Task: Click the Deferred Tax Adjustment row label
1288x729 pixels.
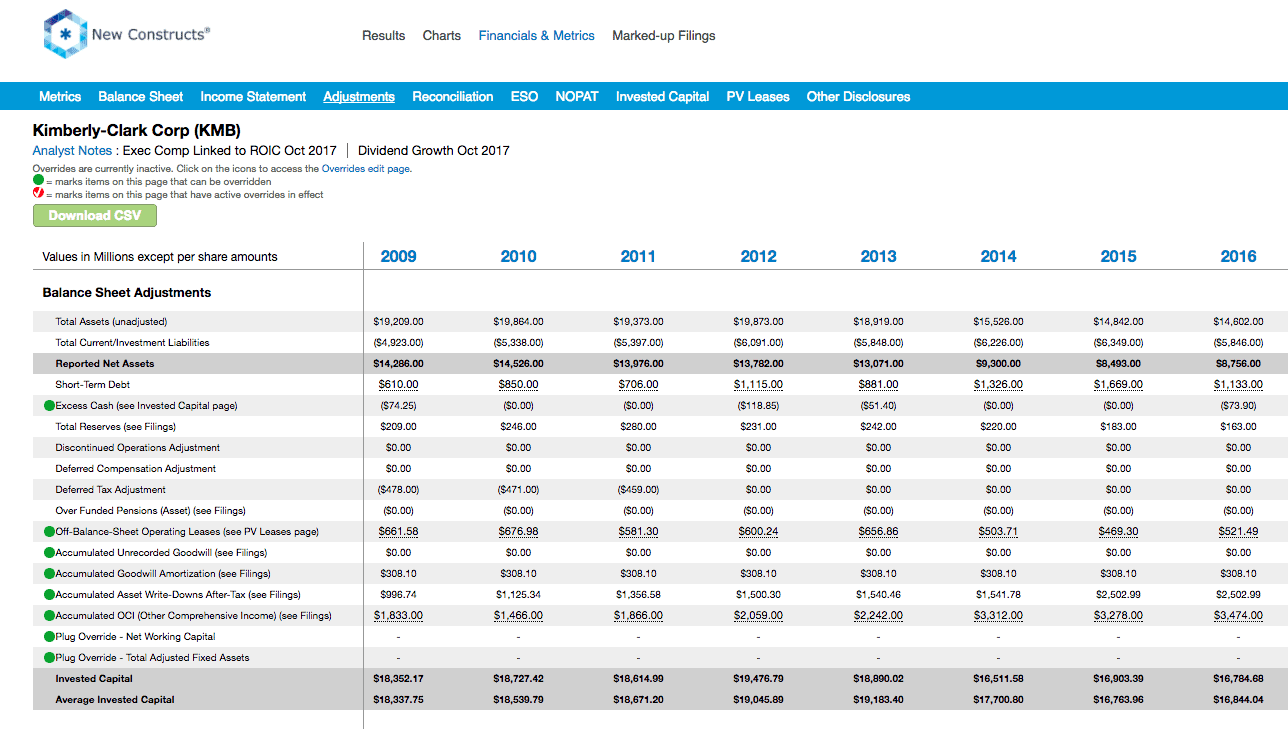Action: 111,490
